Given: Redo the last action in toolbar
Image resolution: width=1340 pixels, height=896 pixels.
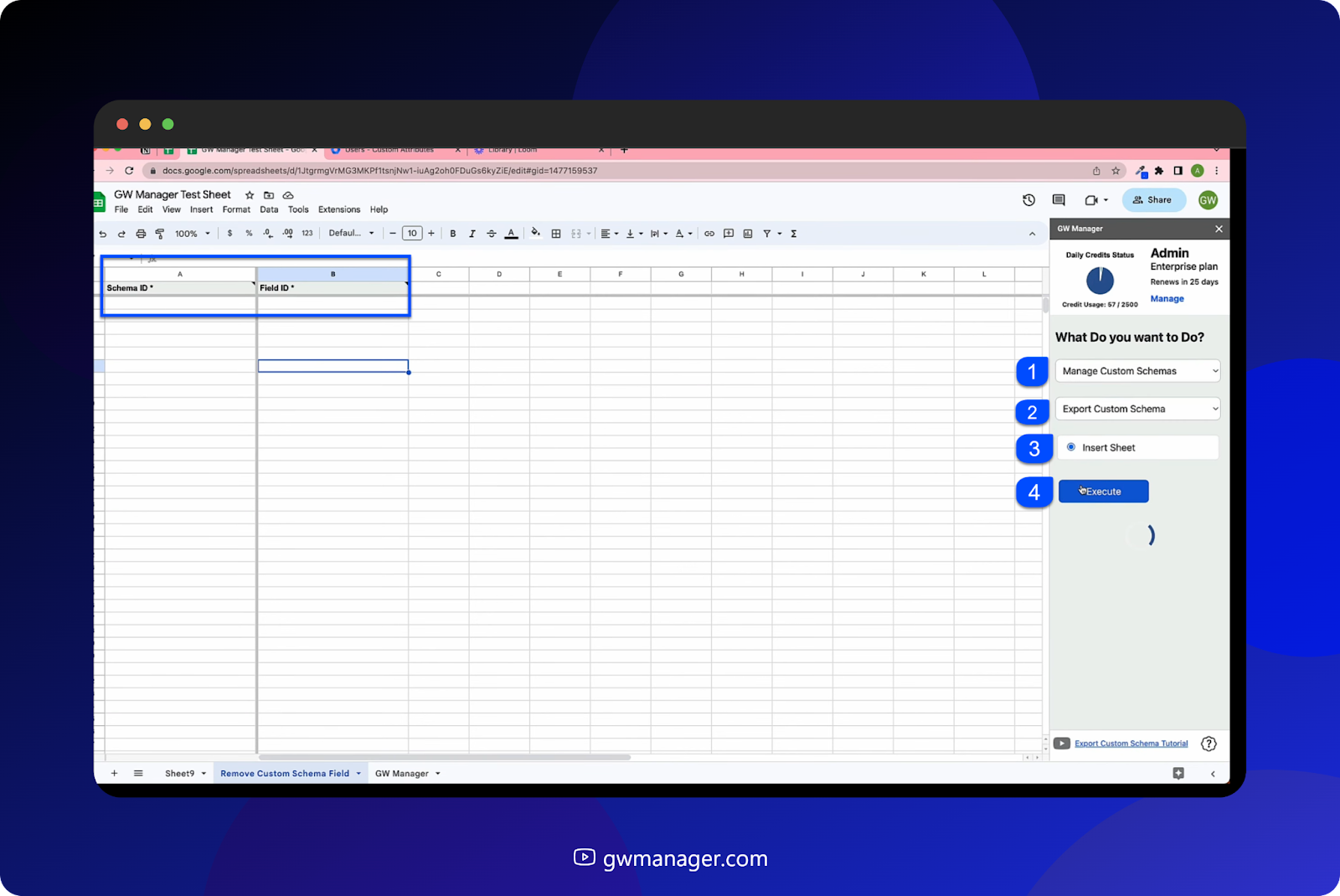Looking at the screenshot, I should tap(121, 234).
